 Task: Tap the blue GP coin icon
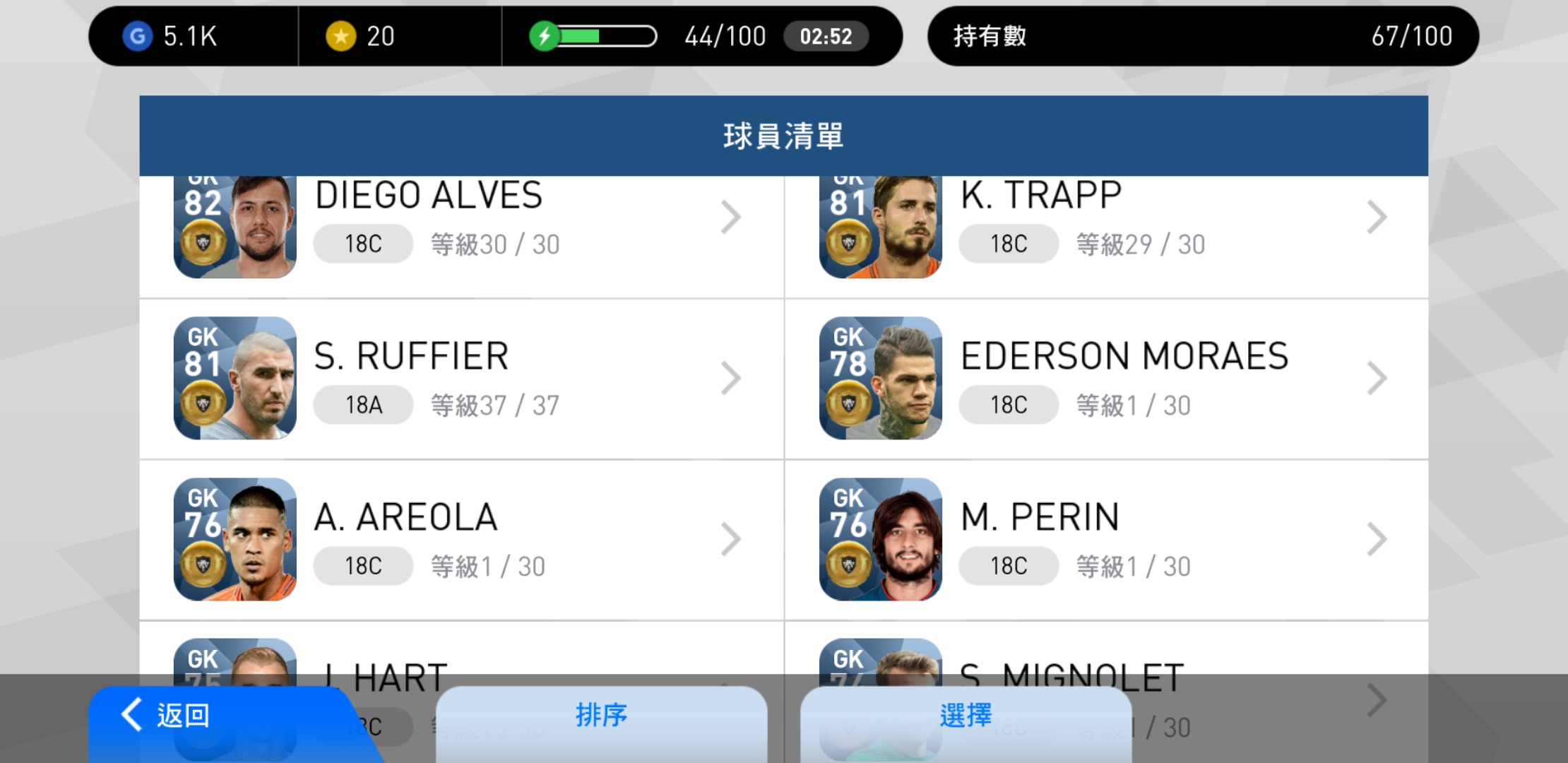click(138, 36)
